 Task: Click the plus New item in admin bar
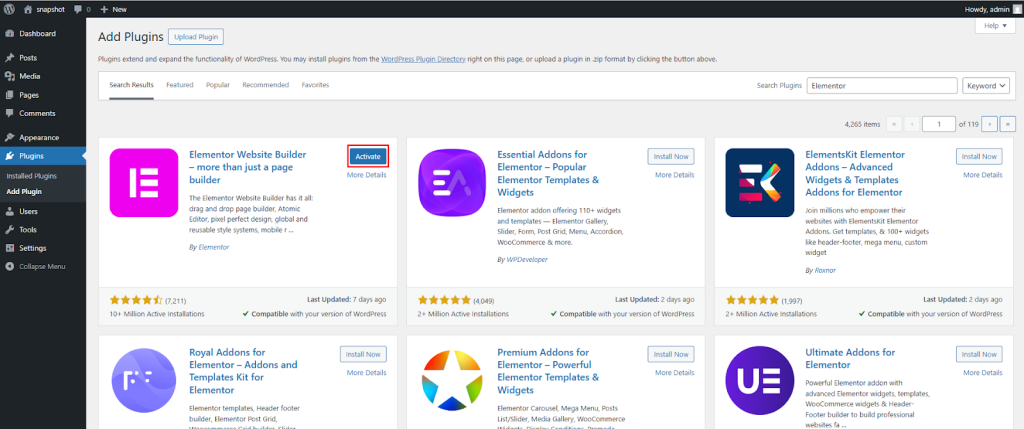(114, 9)
